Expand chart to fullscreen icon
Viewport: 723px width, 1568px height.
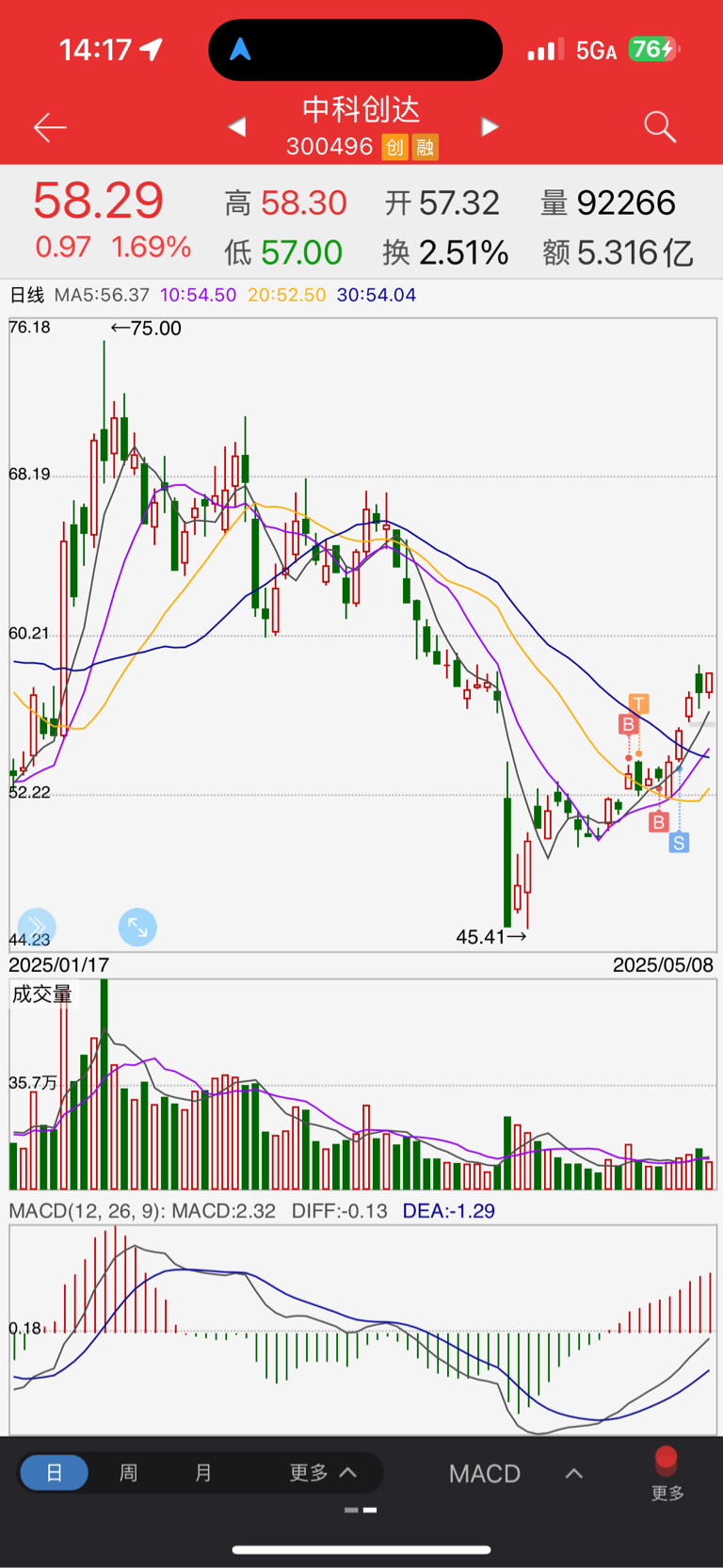(x=137, y=928)
